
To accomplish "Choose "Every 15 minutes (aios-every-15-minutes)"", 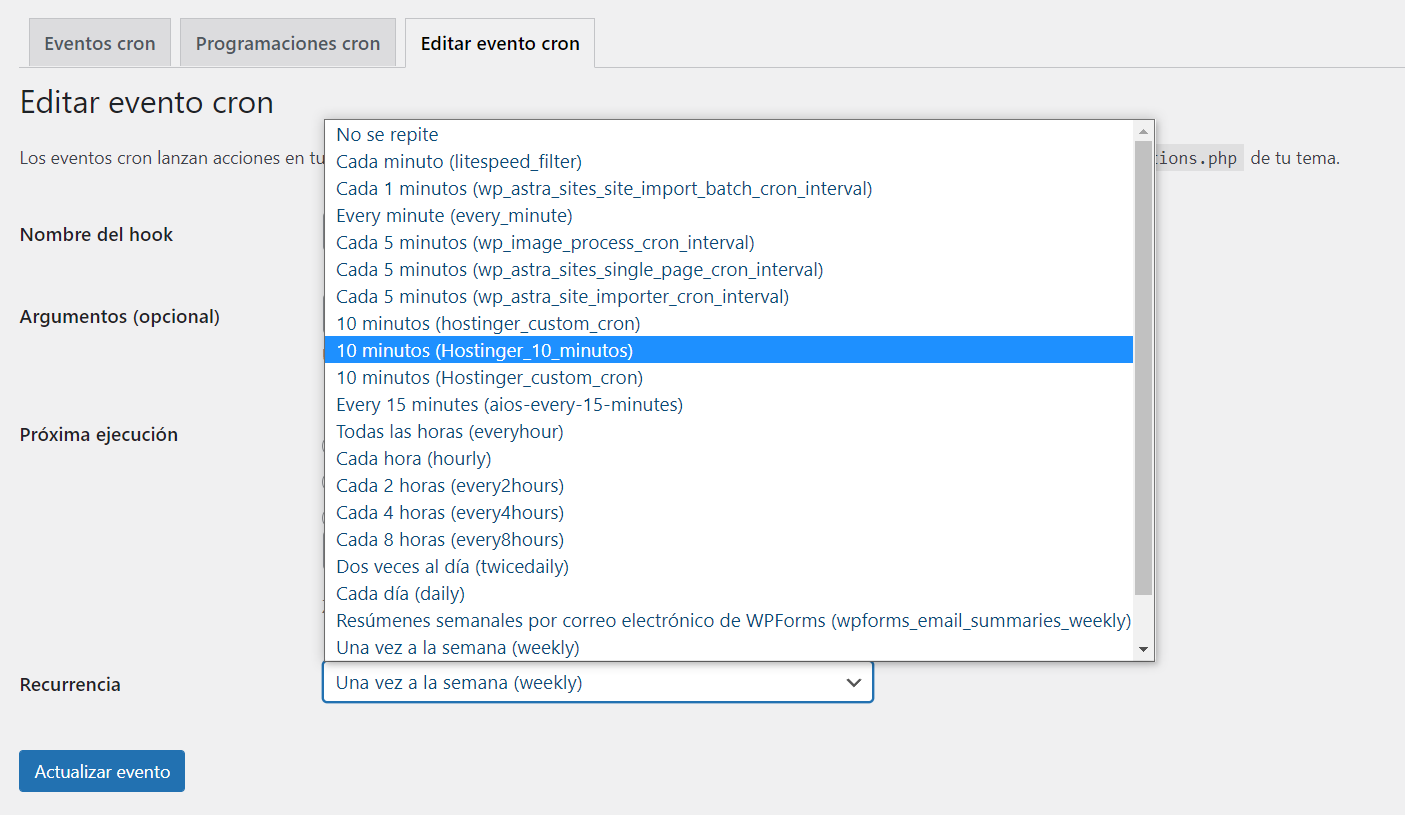I will [x=510, y=404].
